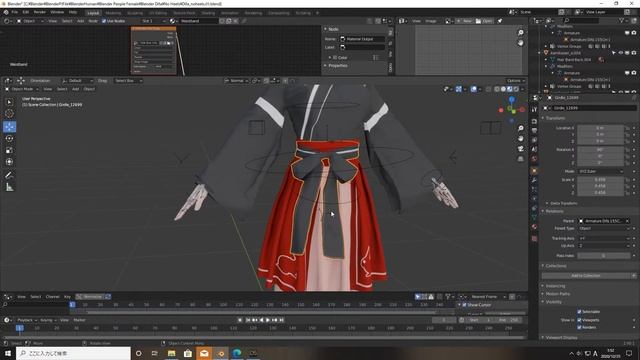Open the Parent Type Object dropdown
Image resolution: width=640 pixels, height=360 pixels.
click(603, 229)
